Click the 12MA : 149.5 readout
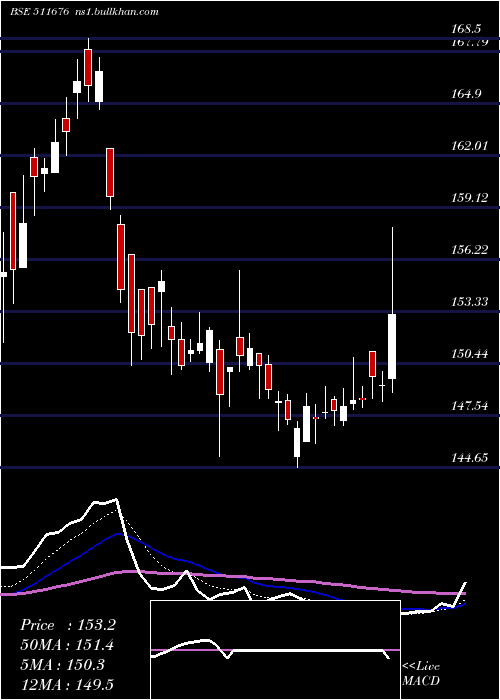Screen dimensions: 500x700 point(67,684)
